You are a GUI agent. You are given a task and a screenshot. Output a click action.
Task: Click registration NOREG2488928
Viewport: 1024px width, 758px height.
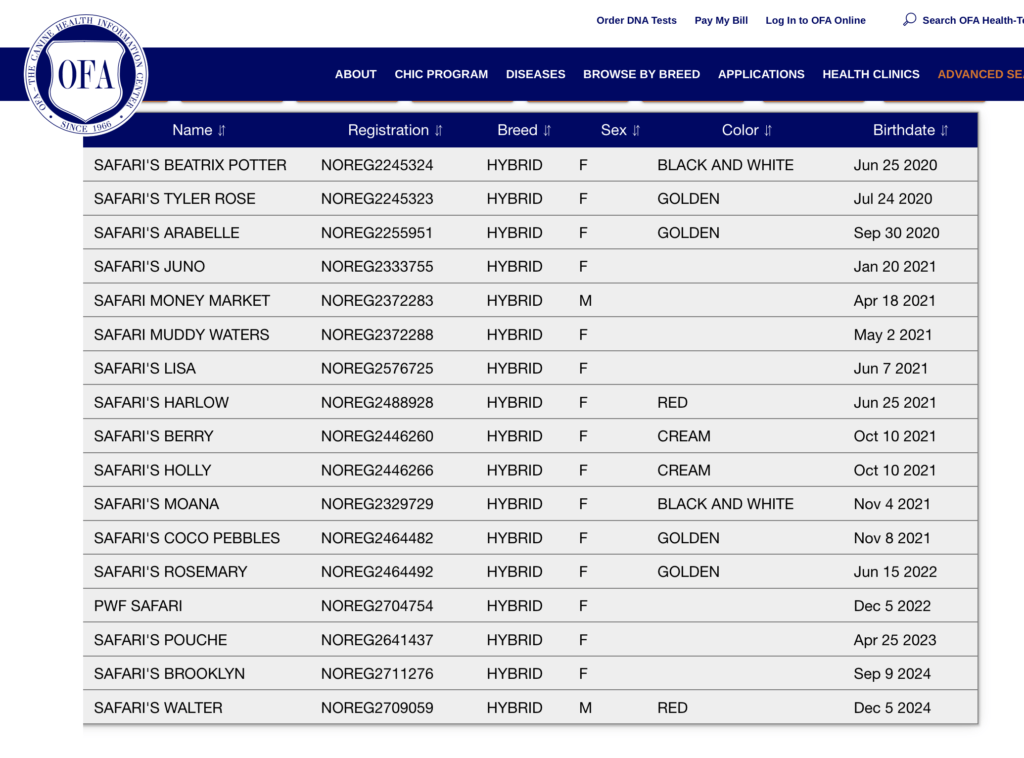(377, 403)
